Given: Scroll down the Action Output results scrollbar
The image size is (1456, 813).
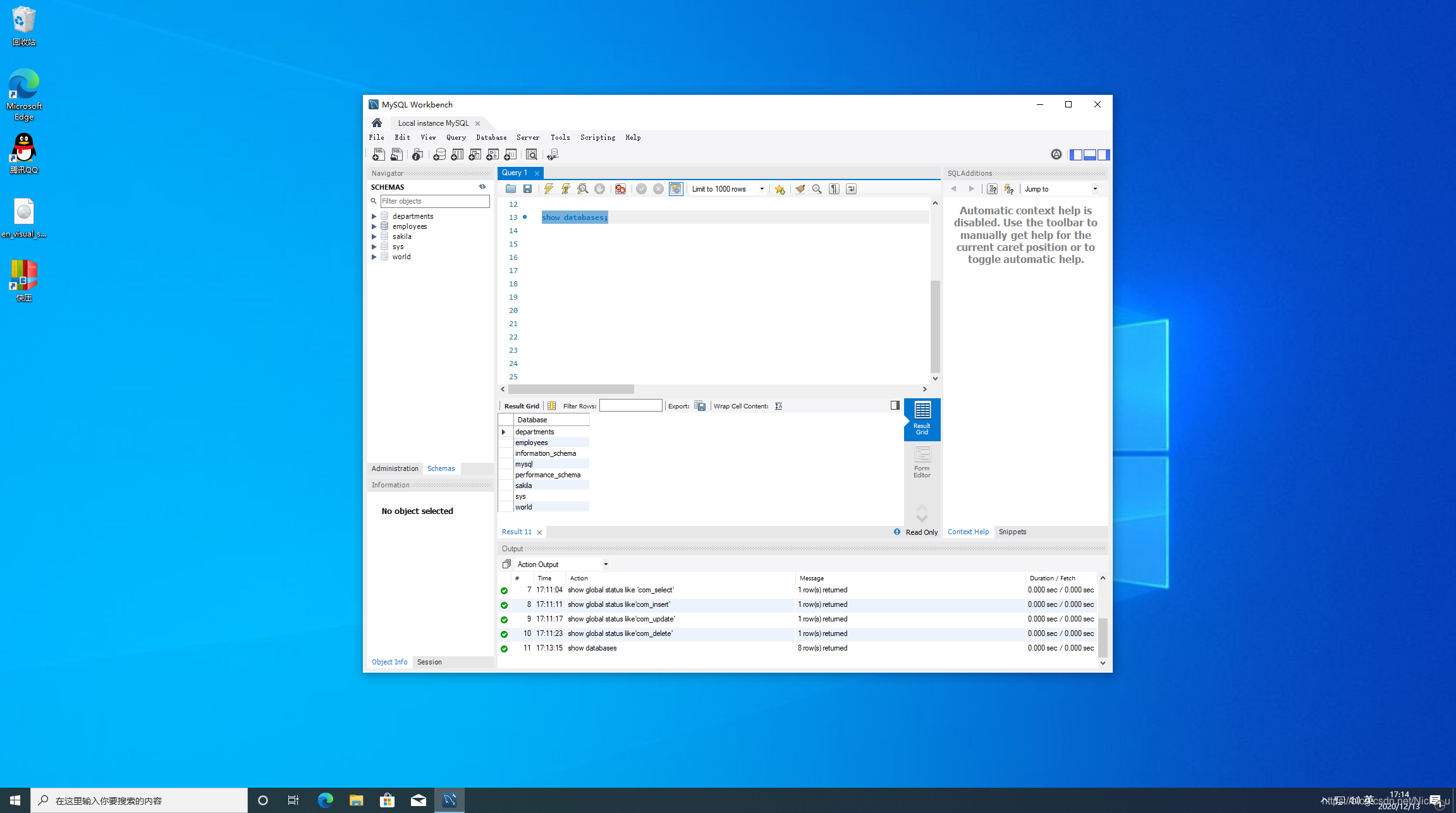Looking at the screenshot, I should 1102,662.
